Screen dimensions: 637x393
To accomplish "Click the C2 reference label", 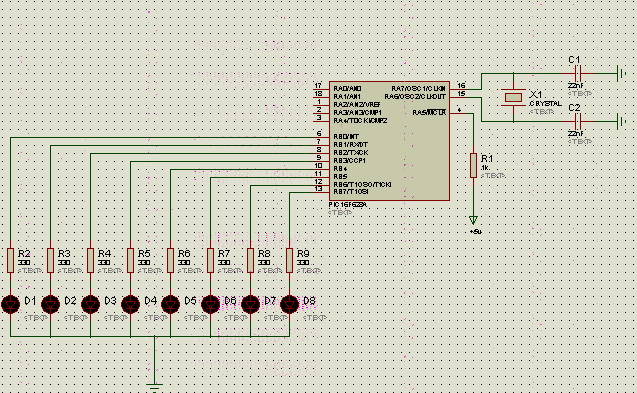I will click(x=574, y=108).
